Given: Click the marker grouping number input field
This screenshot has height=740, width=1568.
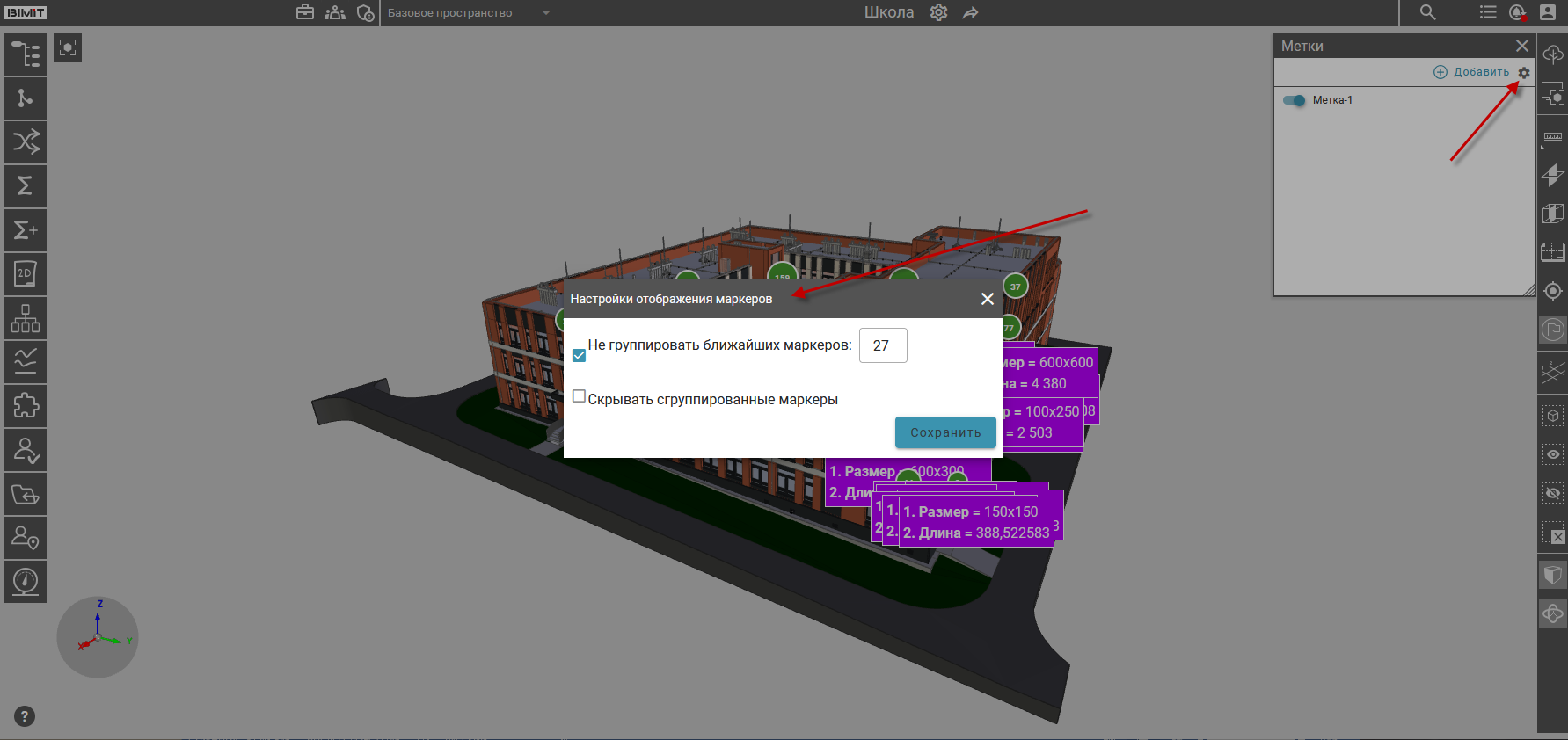Looking at the screenshot, I should pyautogui.click(x=882, y=345).
